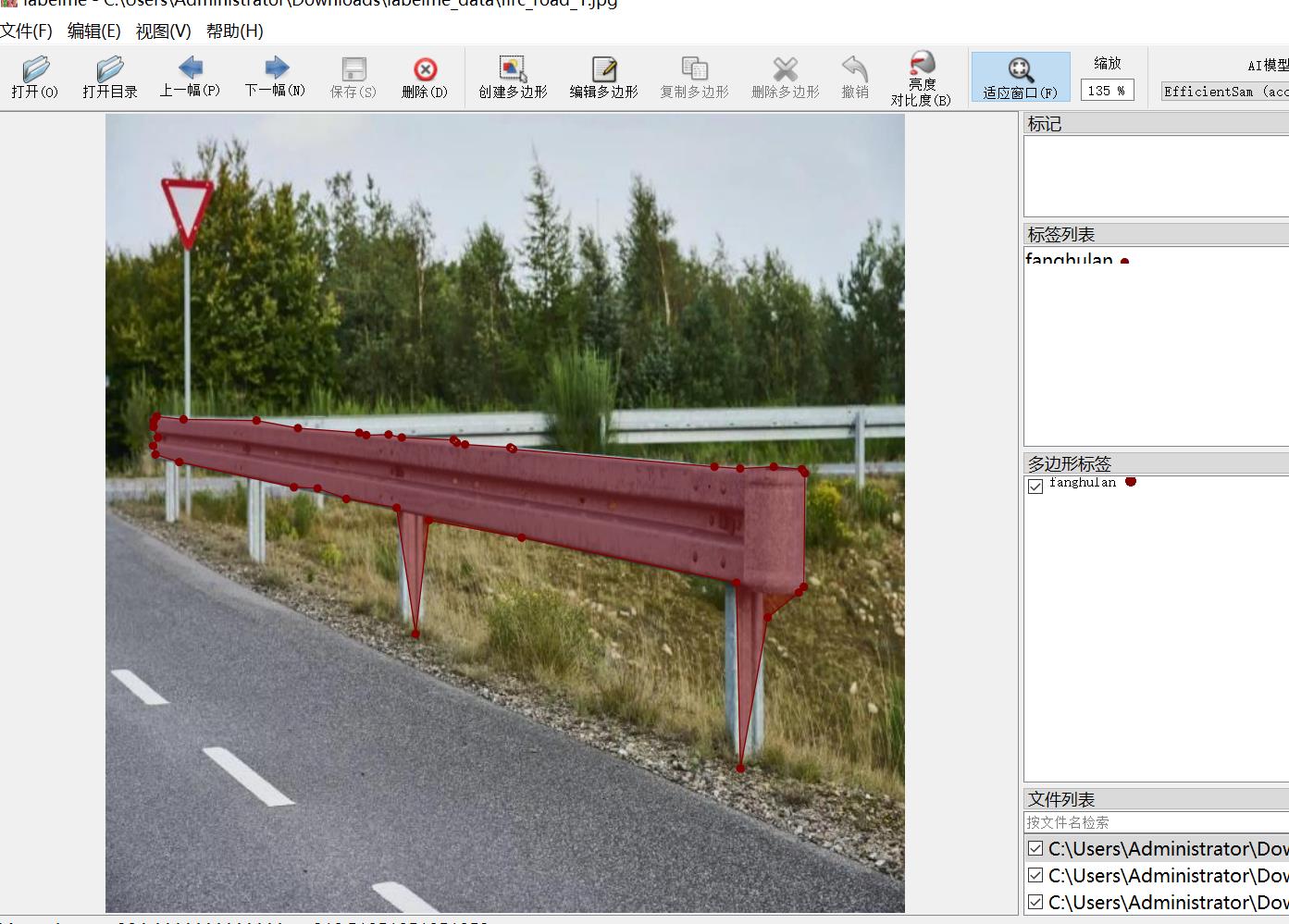
Task: Activate the Edit Polygon (编辑多边形) tool
Action: coord(603,77)
